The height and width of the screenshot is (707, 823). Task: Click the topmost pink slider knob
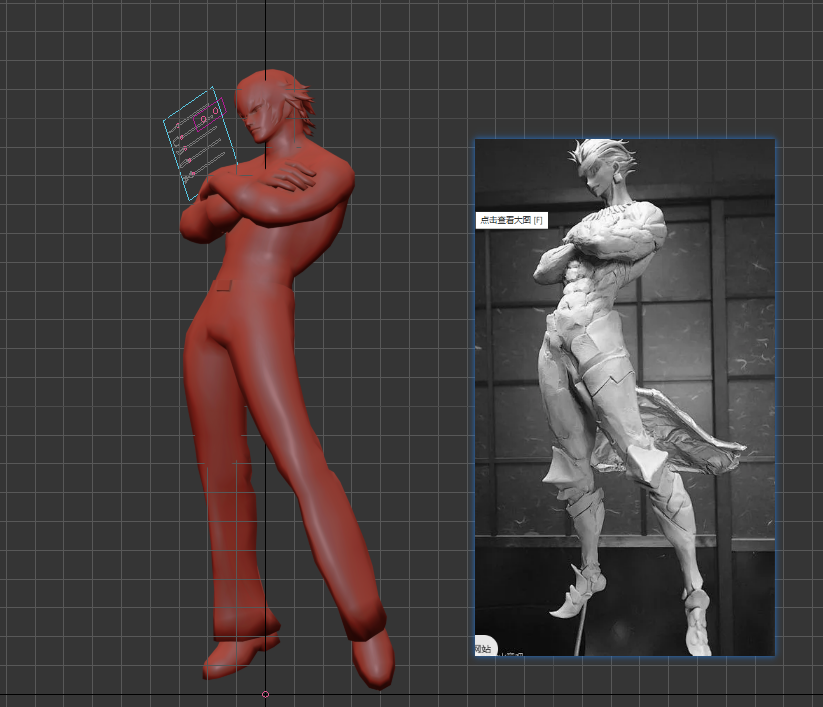178,124
